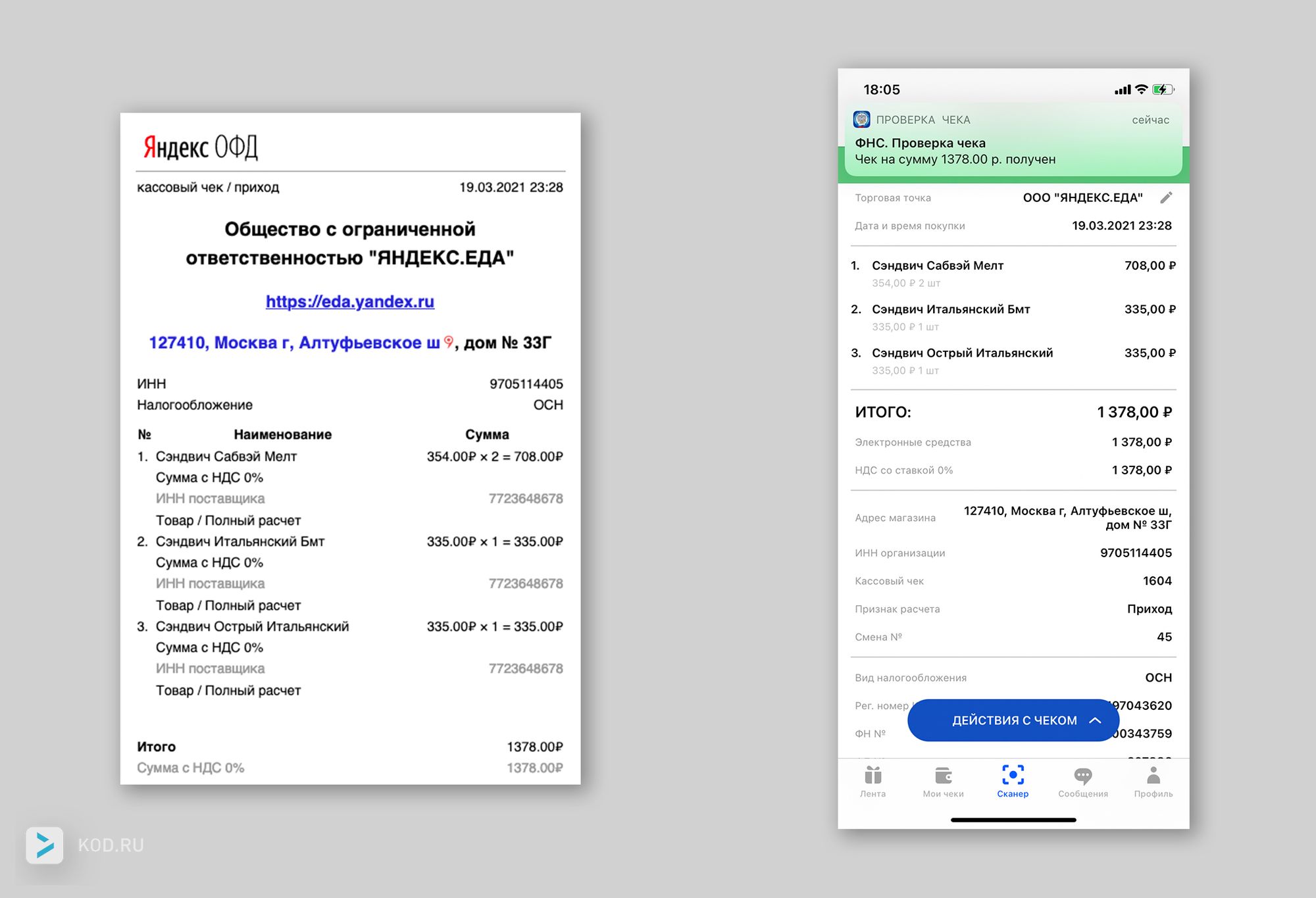Open the Мои чеки wallet tab

(x=943, y=782)
